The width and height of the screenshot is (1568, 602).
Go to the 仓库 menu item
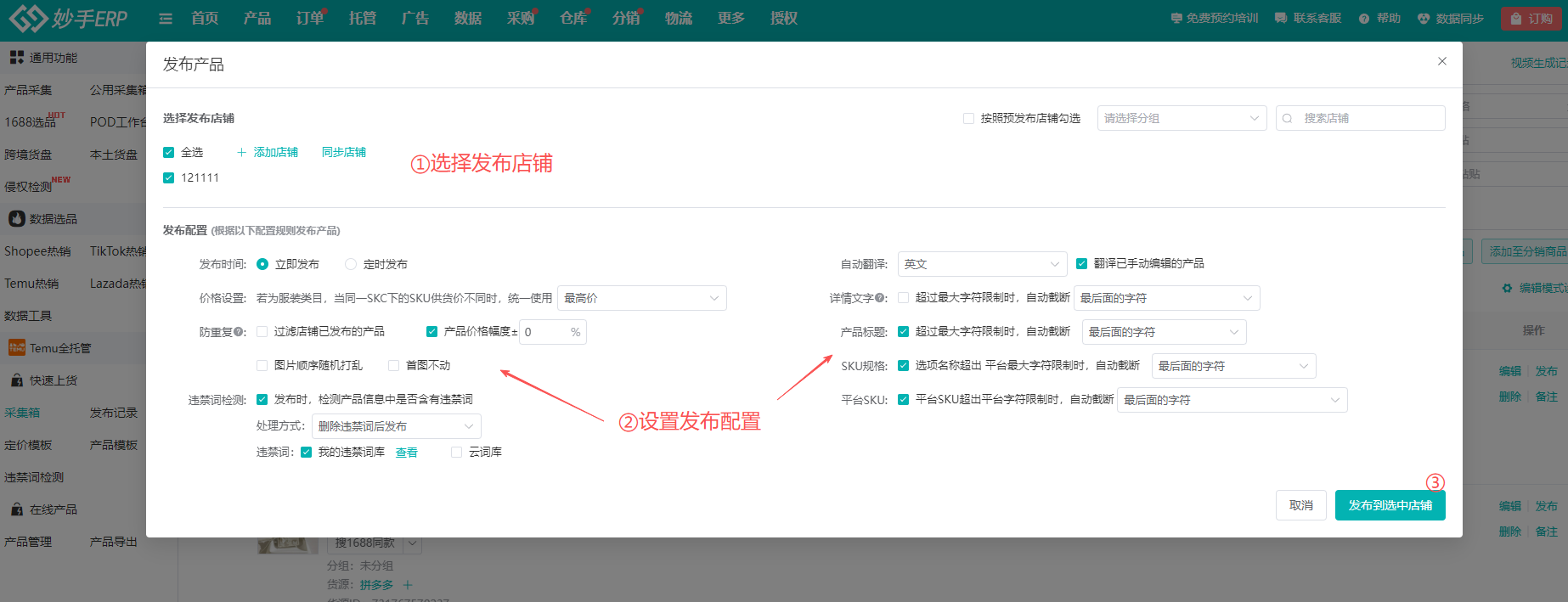[x=572, y=19]
